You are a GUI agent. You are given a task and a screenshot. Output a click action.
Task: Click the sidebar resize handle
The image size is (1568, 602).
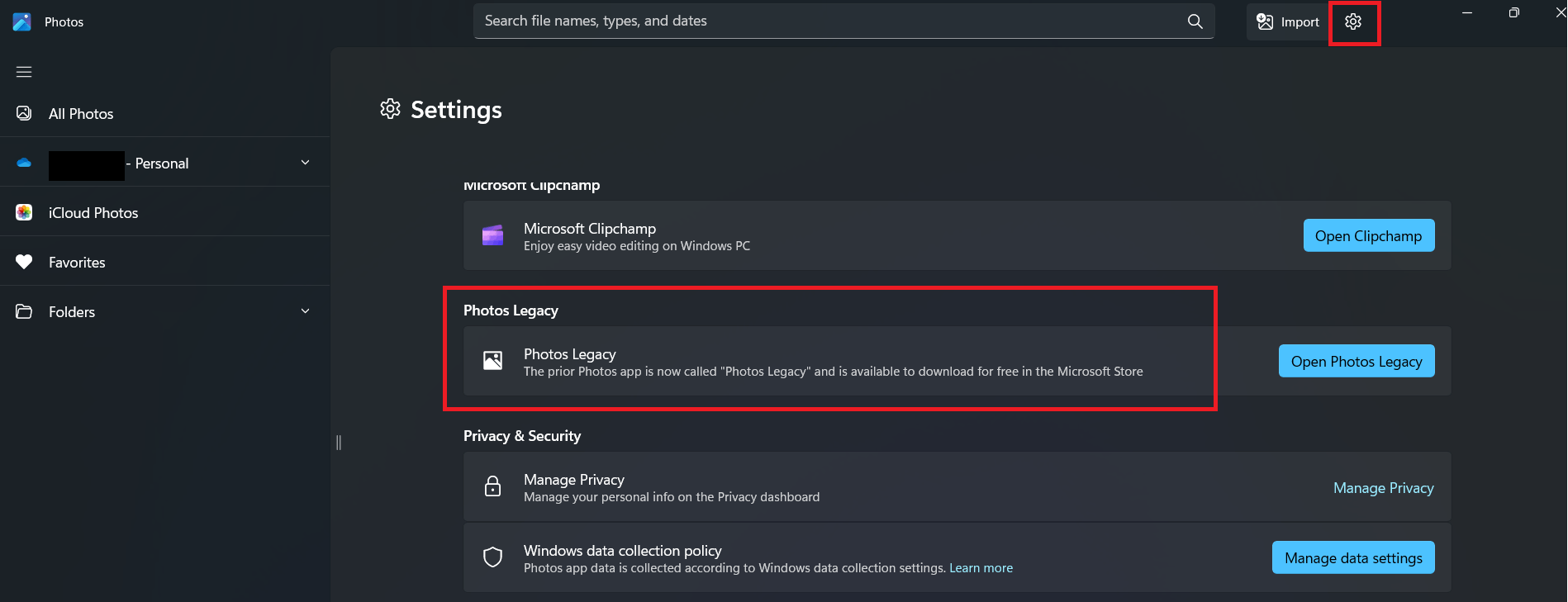(339, 443)
